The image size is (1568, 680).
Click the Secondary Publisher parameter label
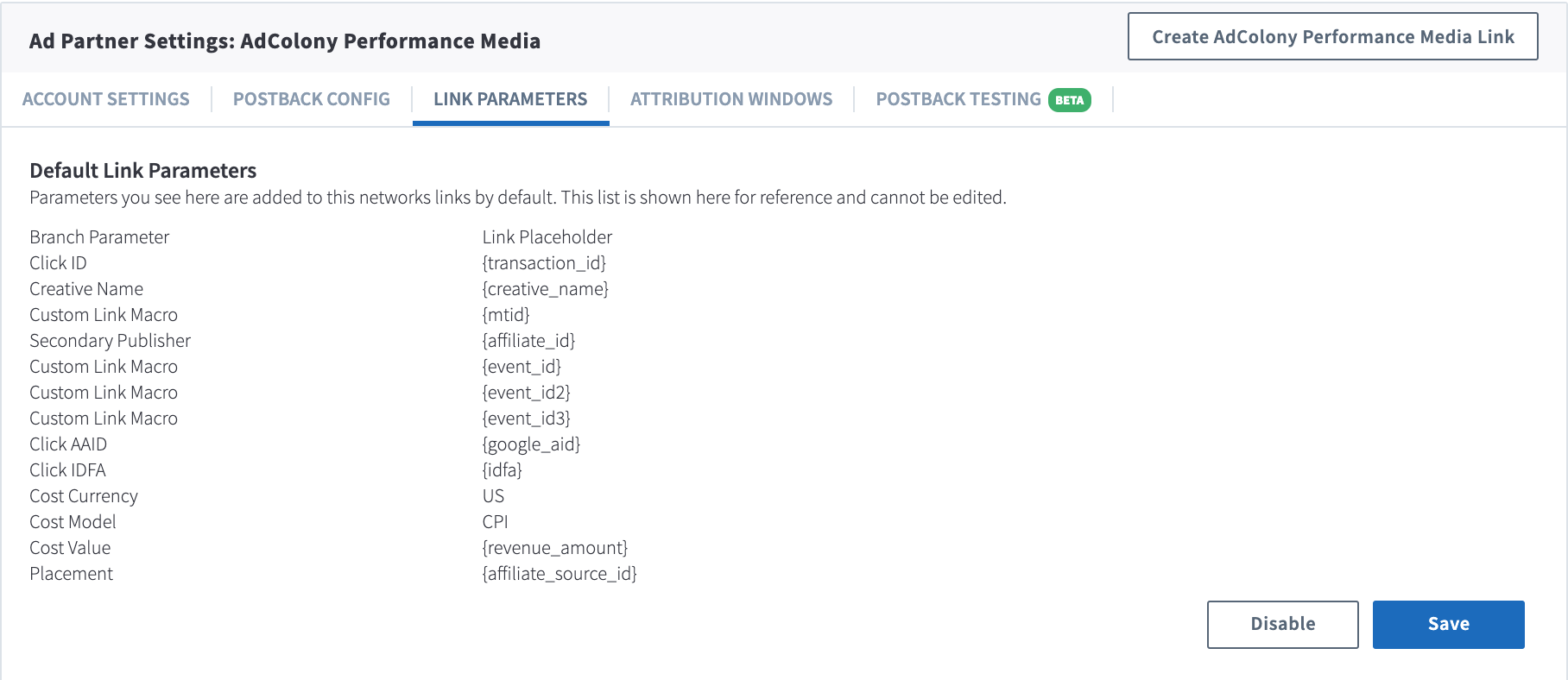click(111, 341)
